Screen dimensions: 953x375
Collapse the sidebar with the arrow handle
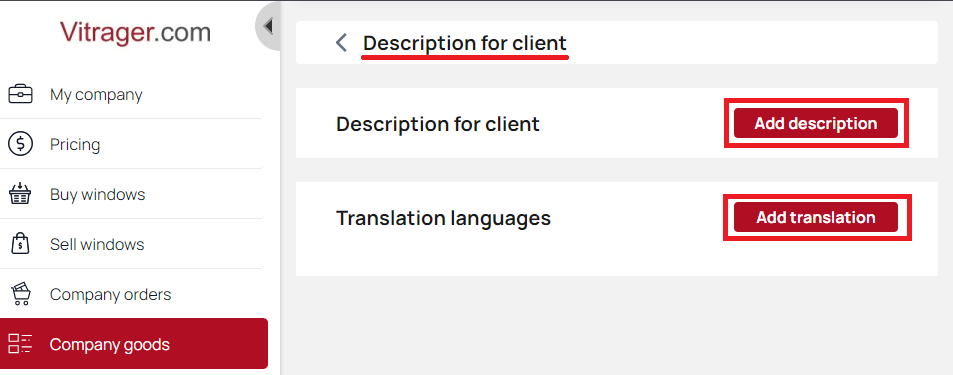coord(268,26)
